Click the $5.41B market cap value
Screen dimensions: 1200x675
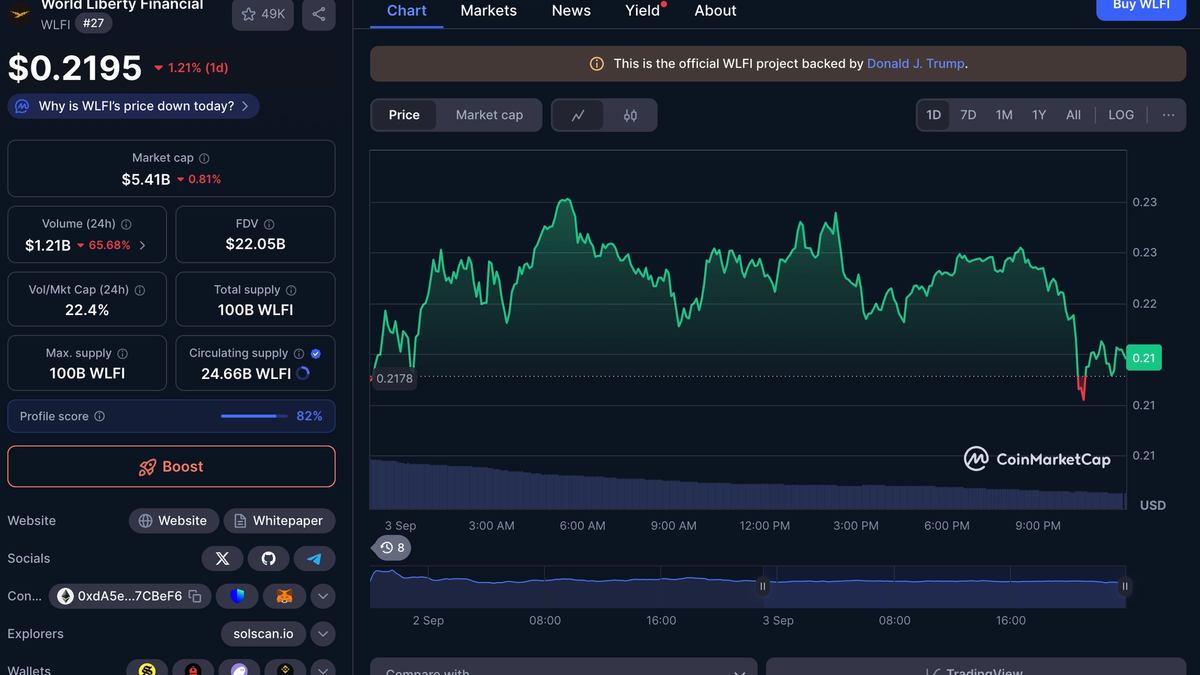coord(145,180)
